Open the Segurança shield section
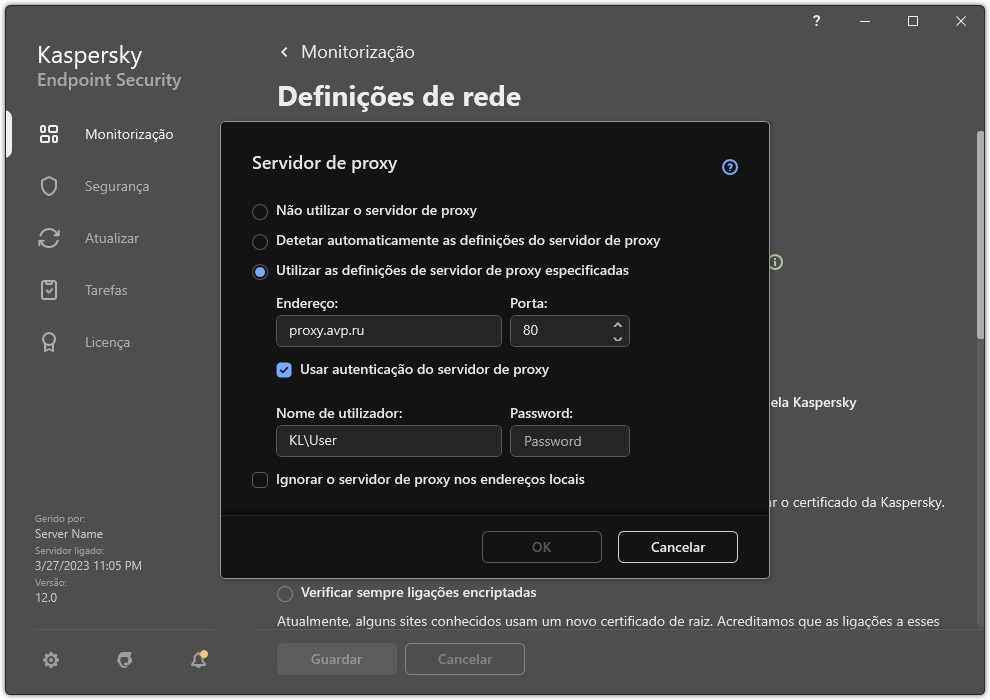 (48, 186)
